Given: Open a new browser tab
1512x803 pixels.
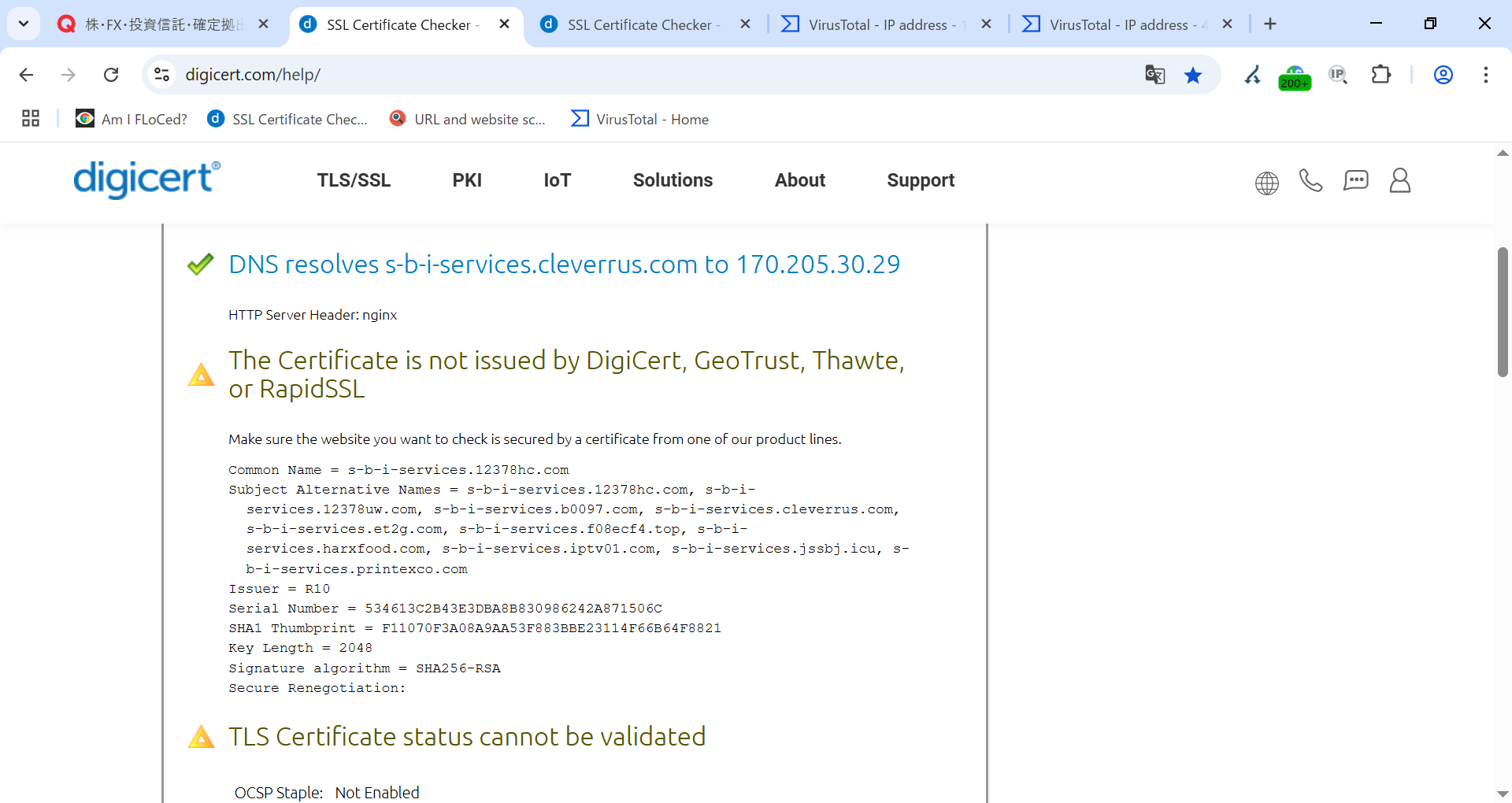Looking at the screenshot, I should [x=1270, y=24].
